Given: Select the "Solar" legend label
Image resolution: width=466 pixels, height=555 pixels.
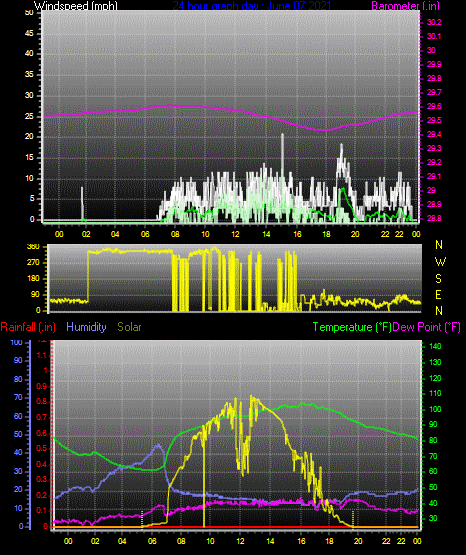Looking at the screenshot, I should tap(129, 327).
